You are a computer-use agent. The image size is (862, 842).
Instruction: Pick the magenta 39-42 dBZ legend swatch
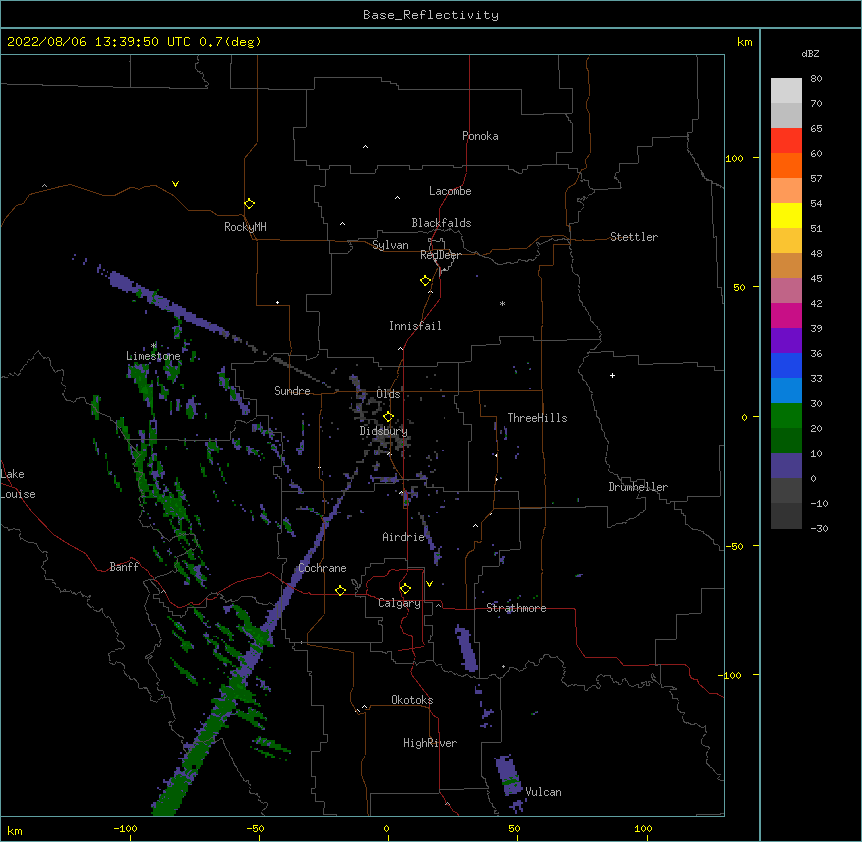tap(786, 315)
